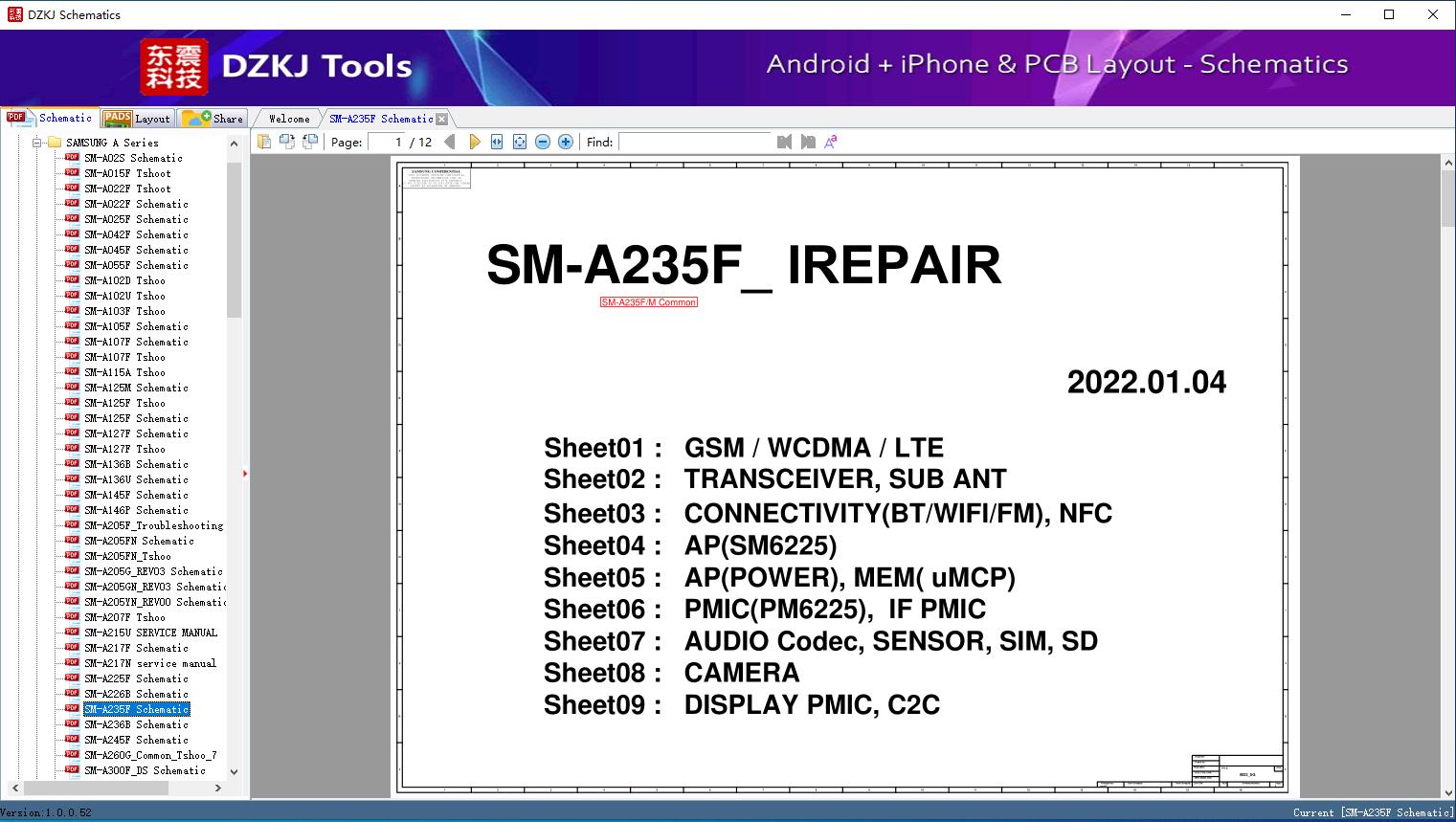Click the find next match icon
Screen dimensions: 1456x822
(806, 141)
